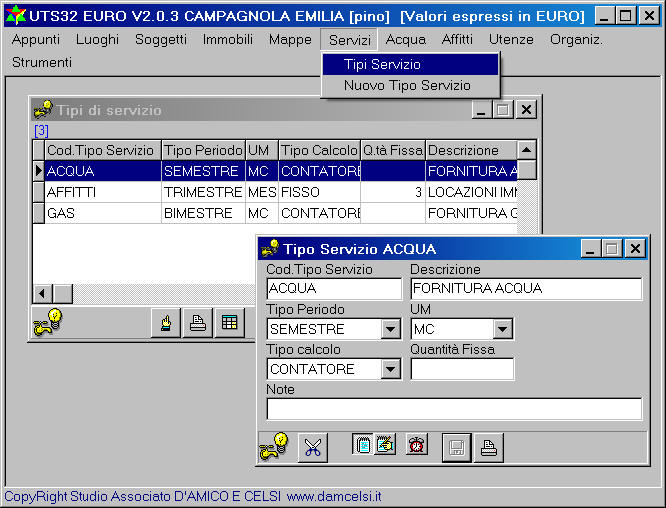The image size is (666, 508).
Task: Click the printer icon in Tipi di servizio
Action: [198, 323]
